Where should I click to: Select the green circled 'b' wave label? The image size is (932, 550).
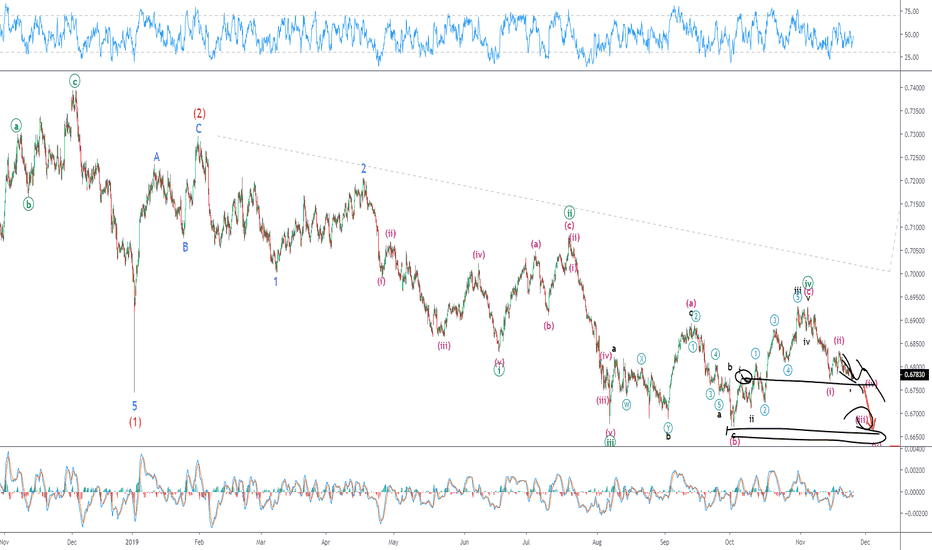point(28,203)
